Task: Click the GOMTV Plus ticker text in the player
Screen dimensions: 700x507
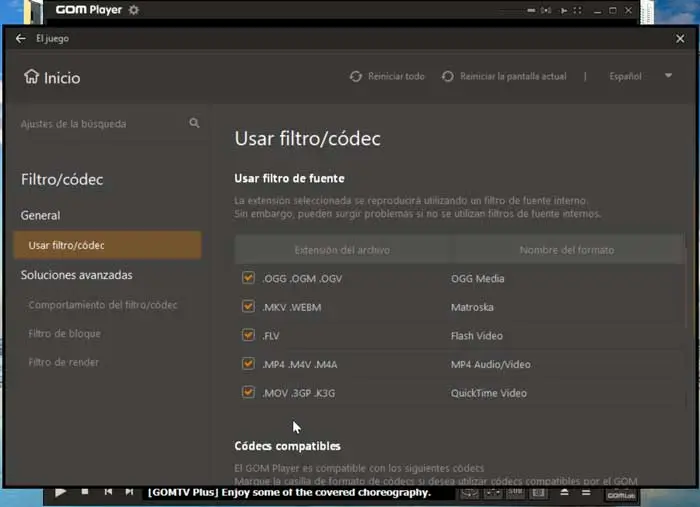Action: point(289,492)
